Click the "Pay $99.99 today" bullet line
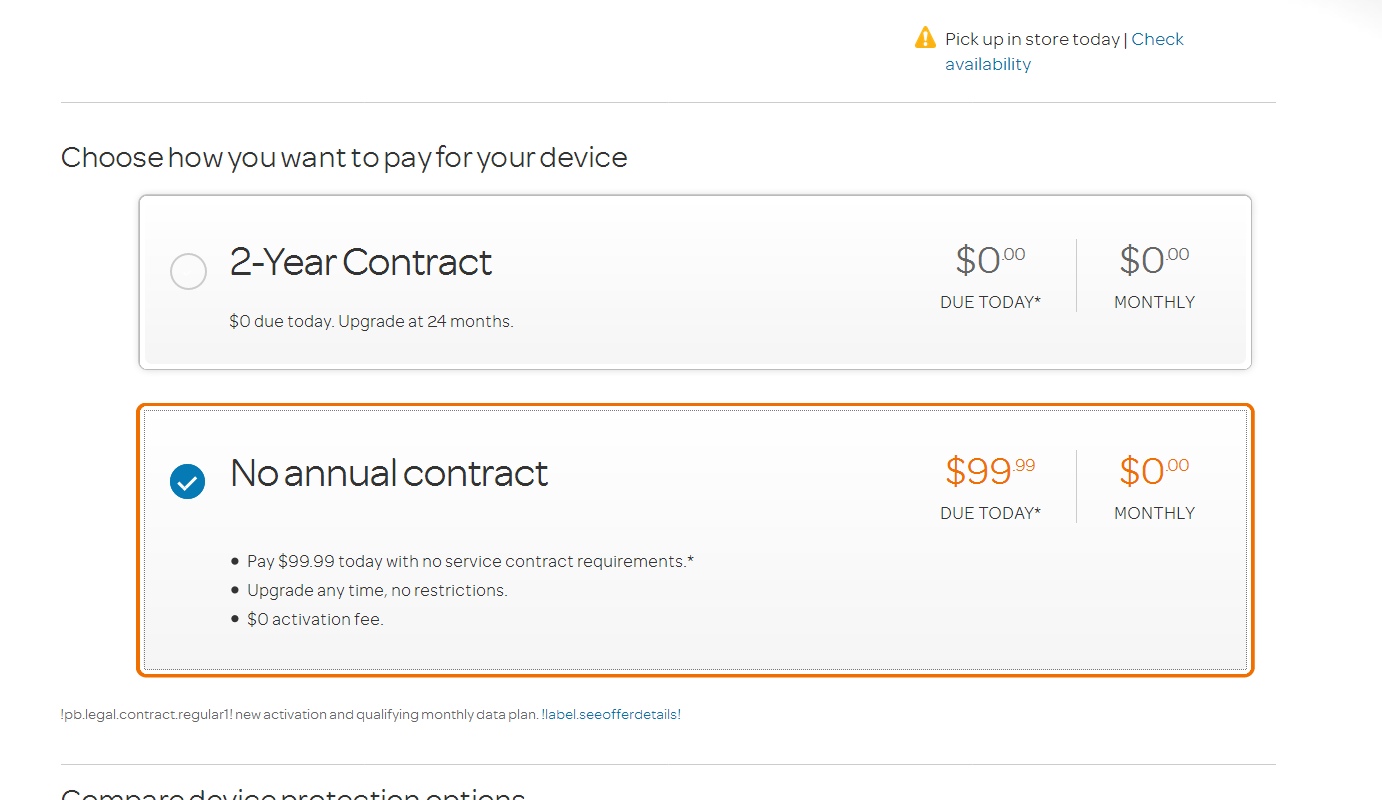The height and width of the screenshot is (800, 1382). click(470, 562)
